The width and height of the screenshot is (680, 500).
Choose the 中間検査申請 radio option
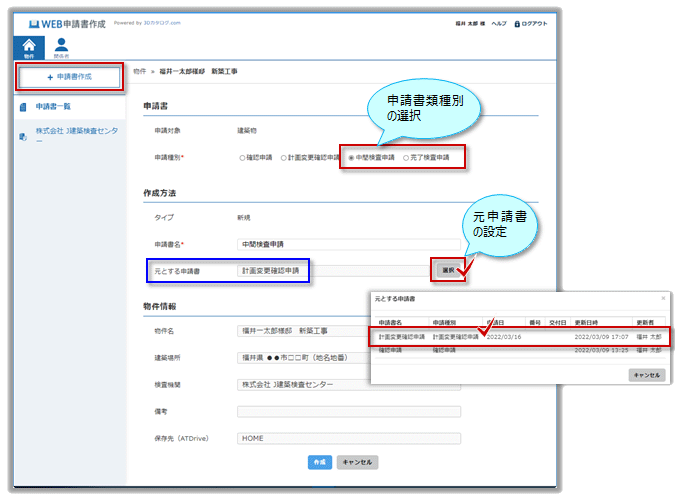(352, 157)
